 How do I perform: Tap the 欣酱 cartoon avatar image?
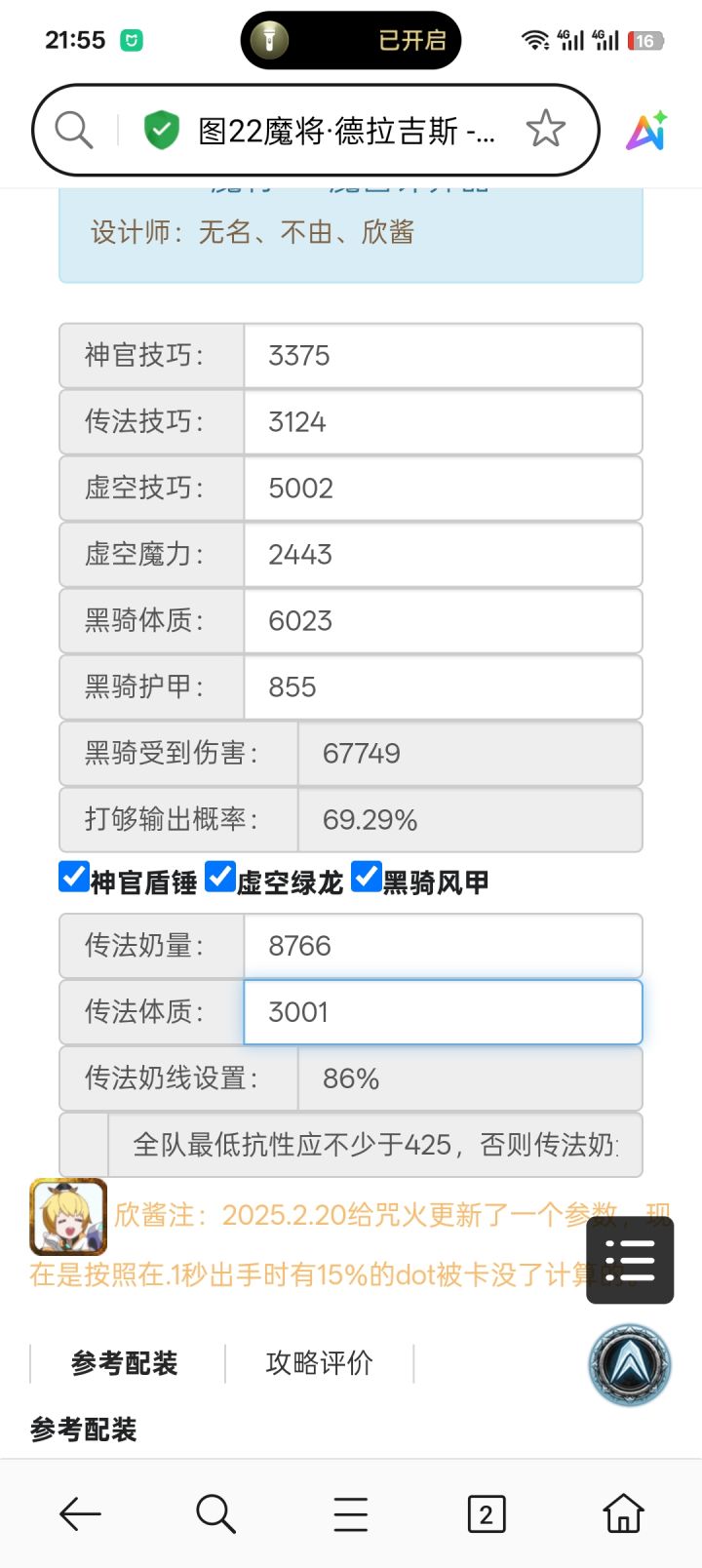[68, 1216]
